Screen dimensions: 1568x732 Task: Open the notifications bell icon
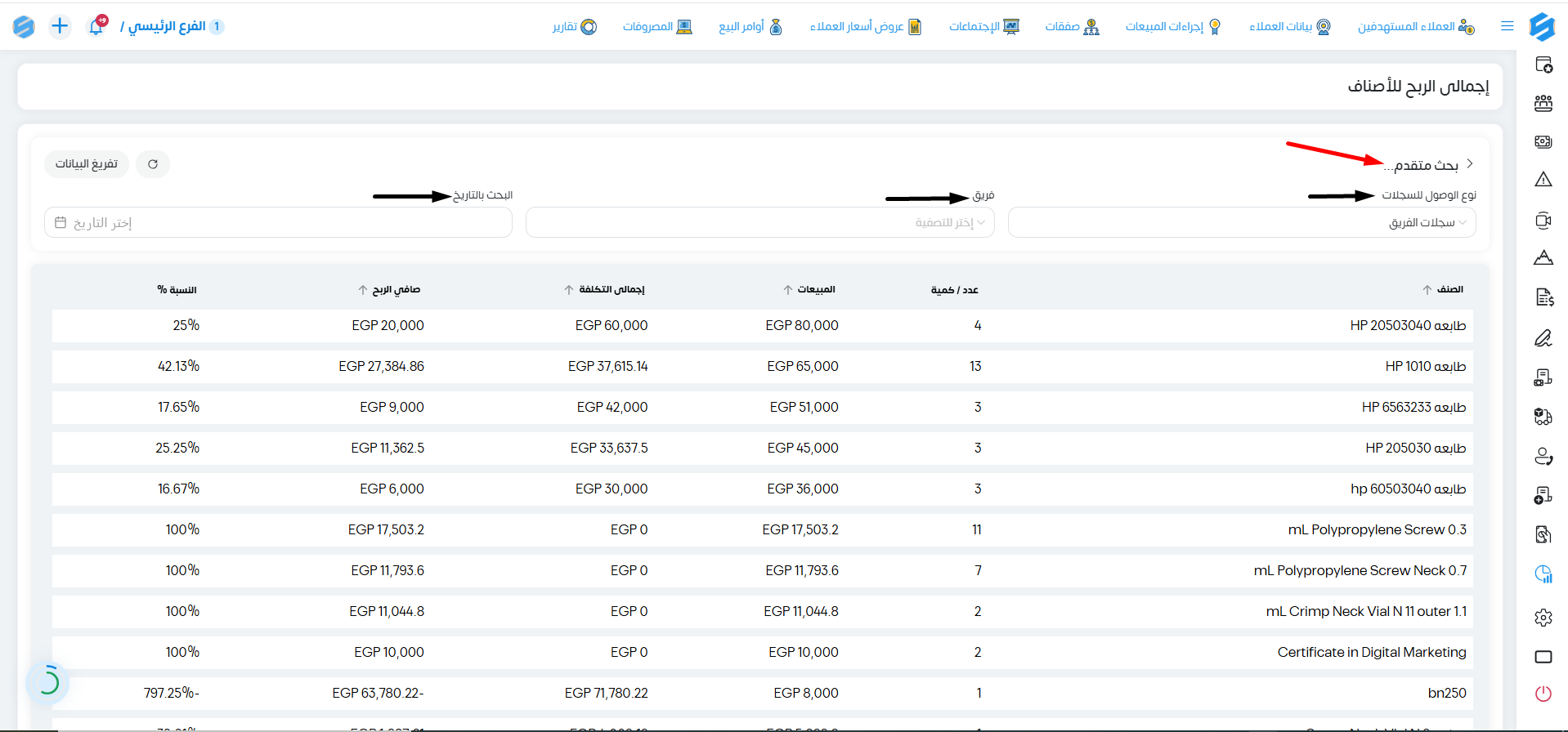point(96,25)
